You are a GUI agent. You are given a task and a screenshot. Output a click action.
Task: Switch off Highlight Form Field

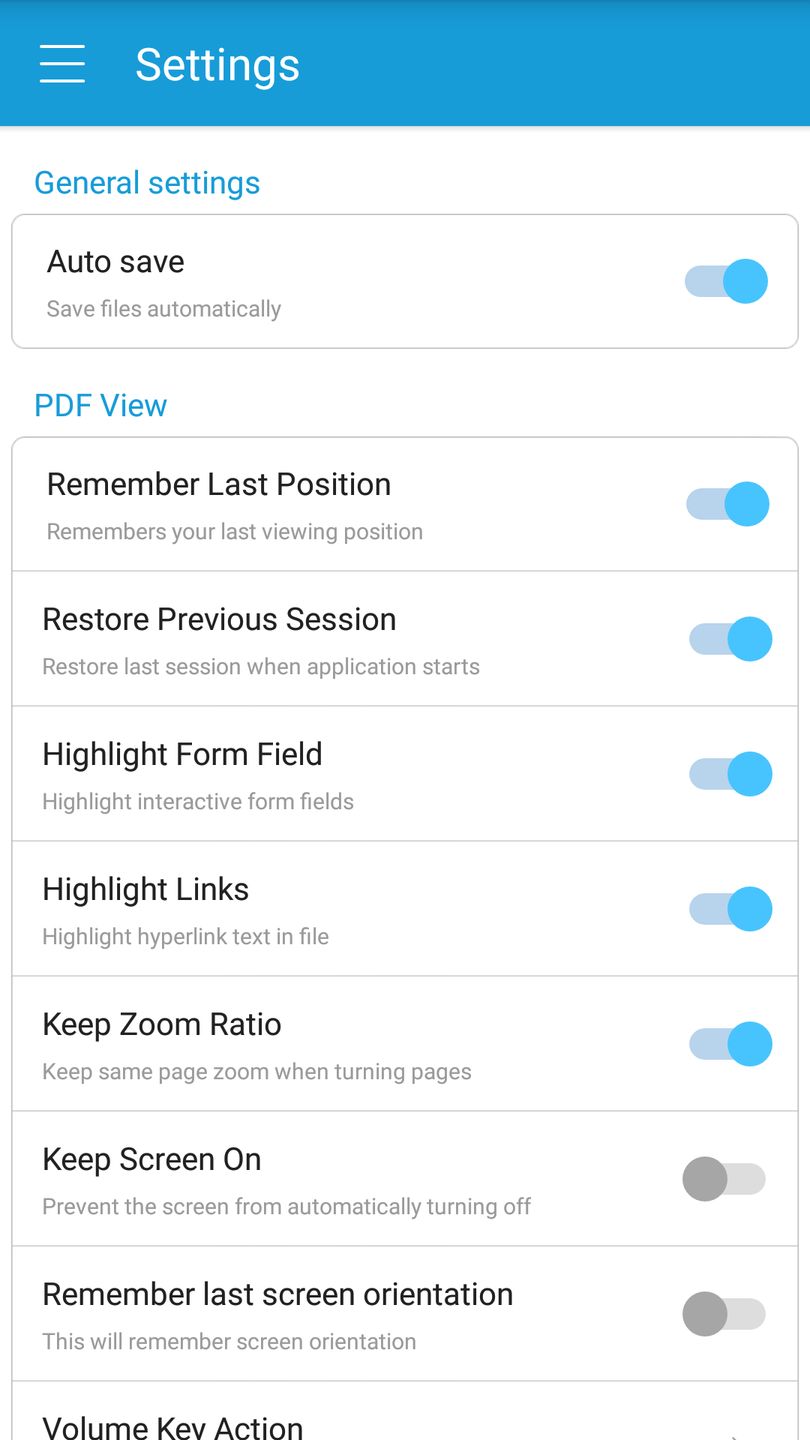coord(731,774)
